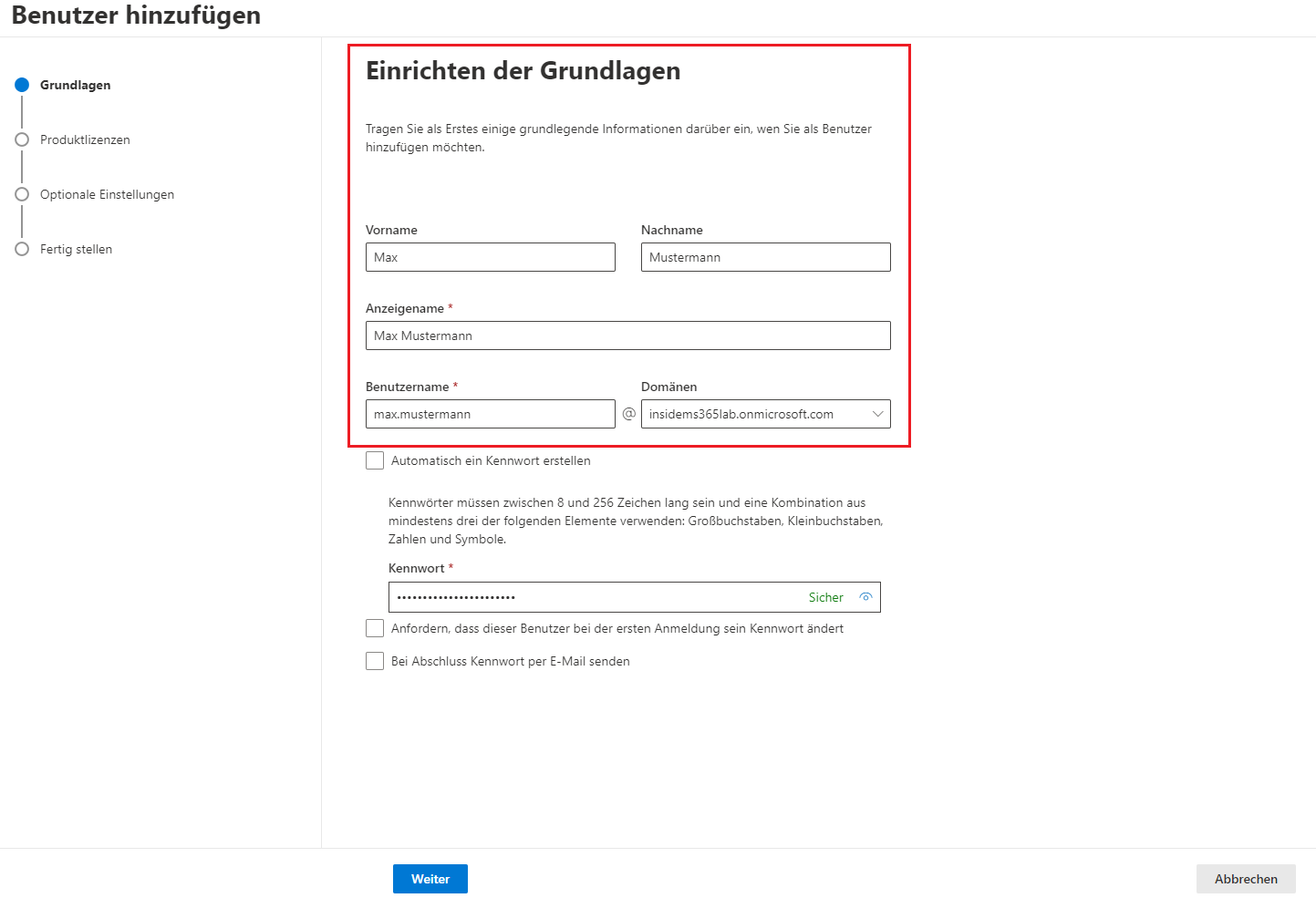This screenshot has height=898, width=1316.
Task: Expand domain list via chevron arrow
Action: 877,414
